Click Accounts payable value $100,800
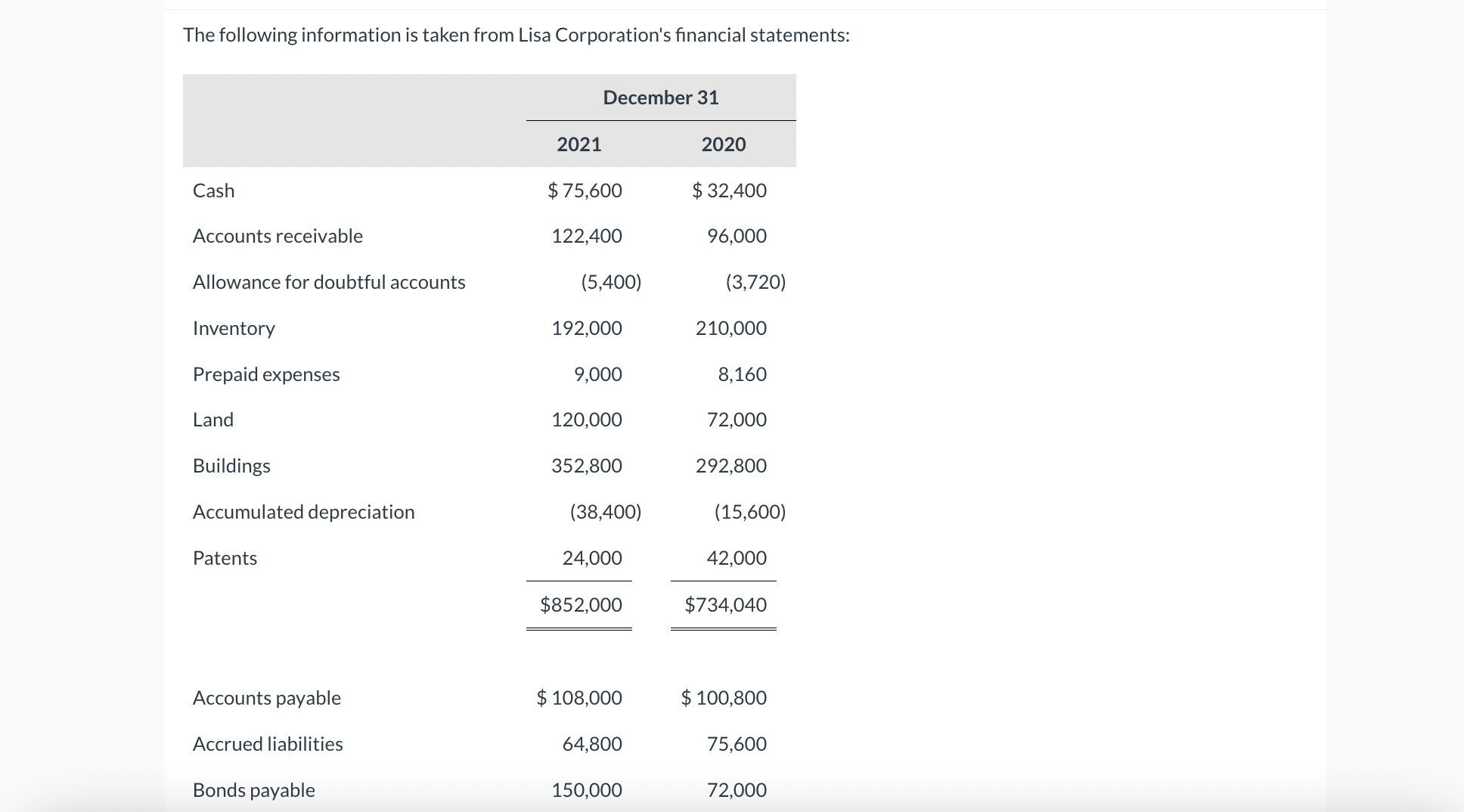The height and width of the screenshot is (812, 1464). pos(724,698)
